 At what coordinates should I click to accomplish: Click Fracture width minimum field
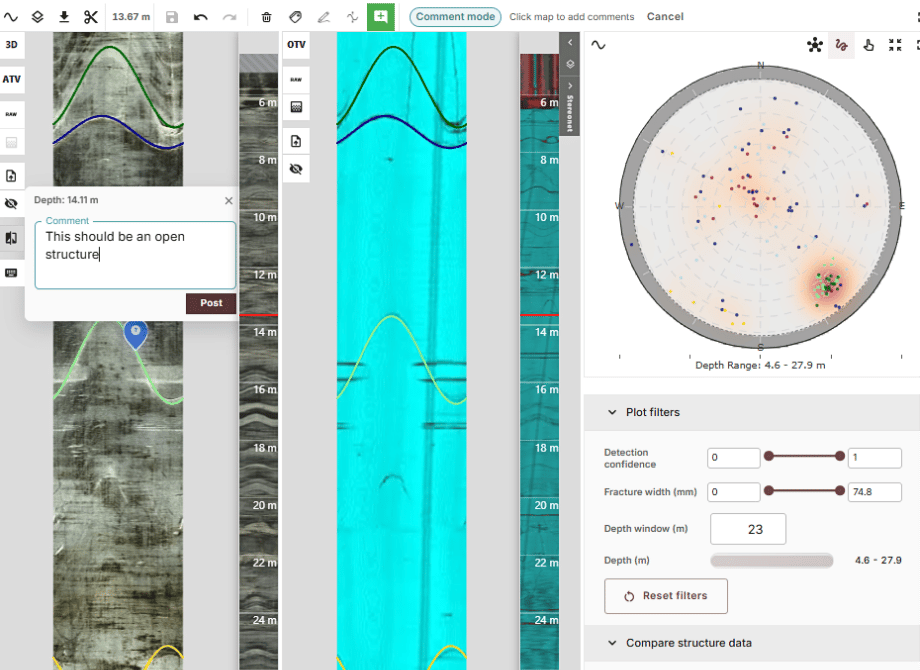[733, 492]
